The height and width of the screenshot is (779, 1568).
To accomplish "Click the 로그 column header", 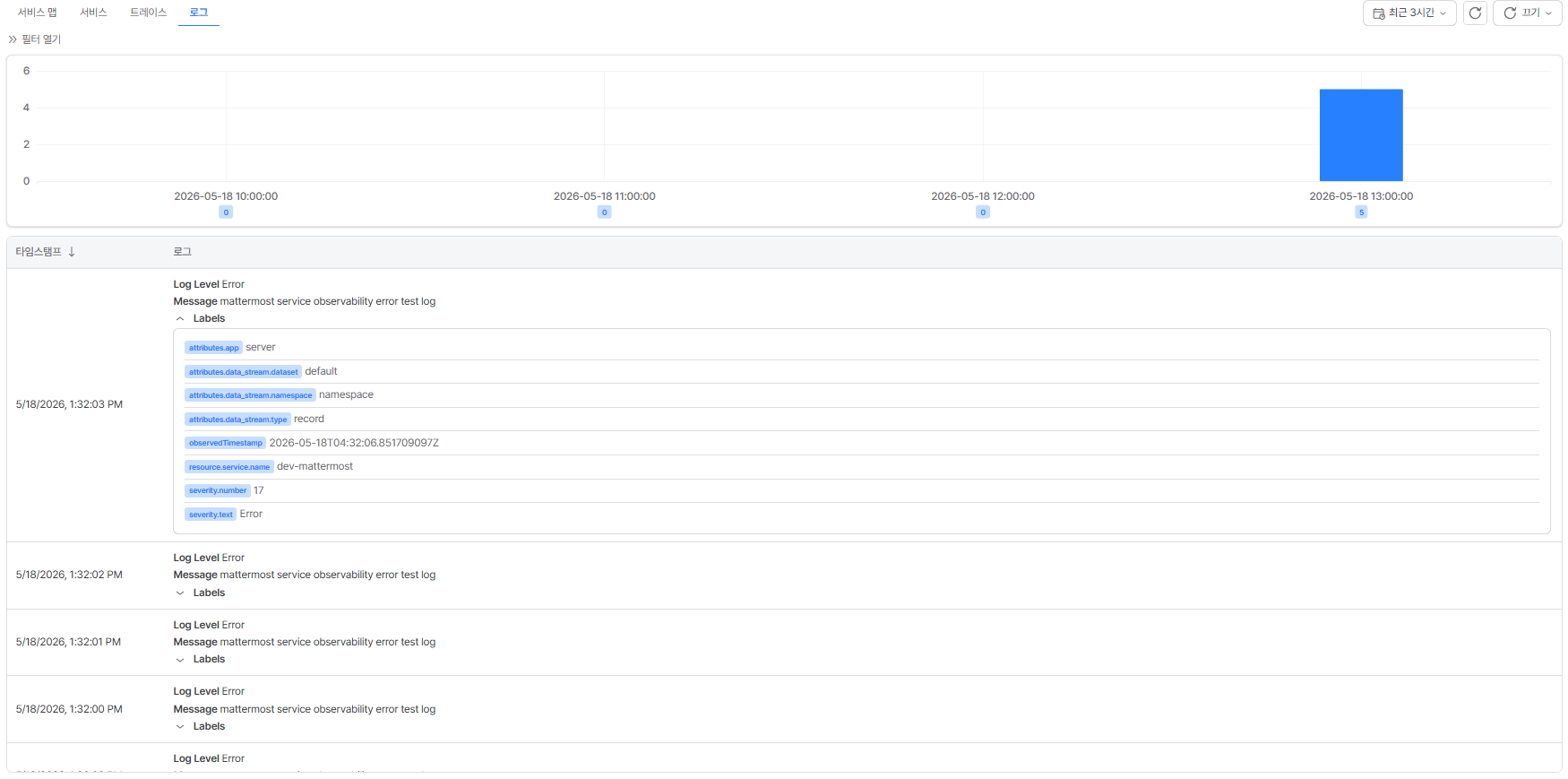I will 182,252.
